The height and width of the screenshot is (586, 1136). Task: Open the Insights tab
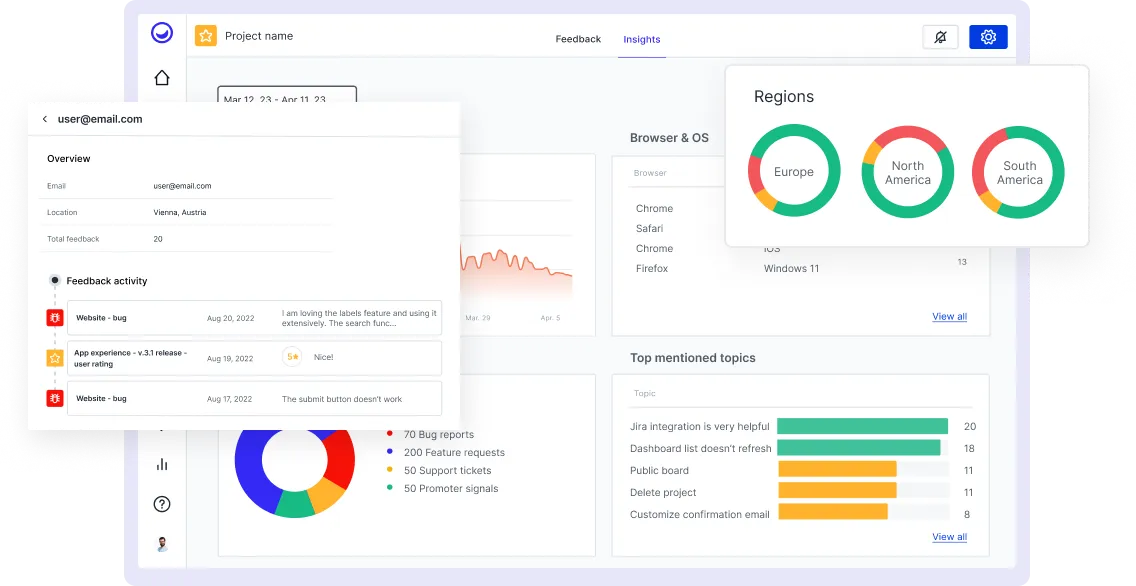(641, 39)
